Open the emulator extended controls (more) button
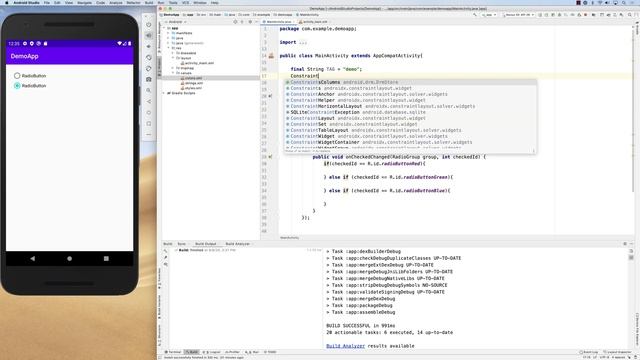Viewport: 640px width, 360px height. 149,134
